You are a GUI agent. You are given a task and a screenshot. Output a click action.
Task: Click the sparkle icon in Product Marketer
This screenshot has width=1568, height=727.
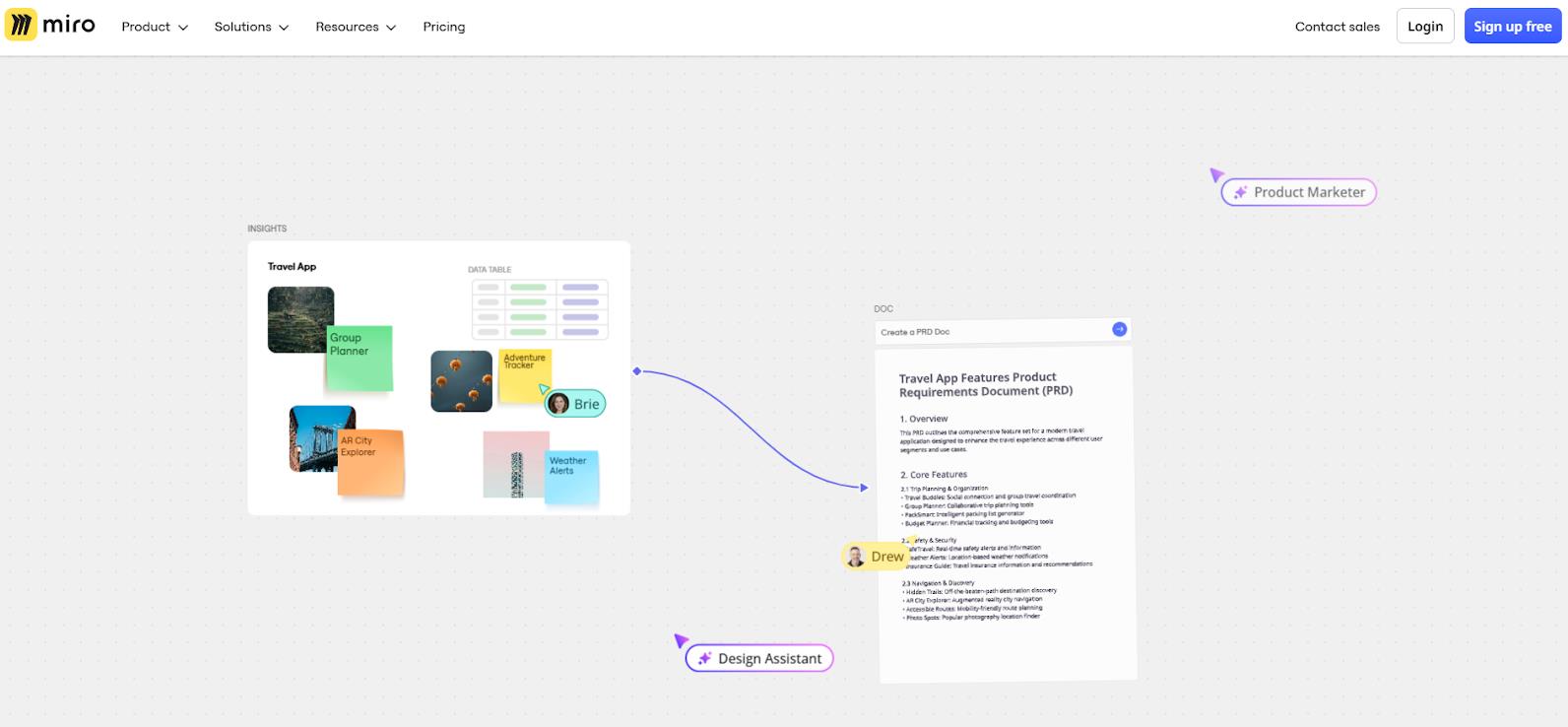[1240, 192]
